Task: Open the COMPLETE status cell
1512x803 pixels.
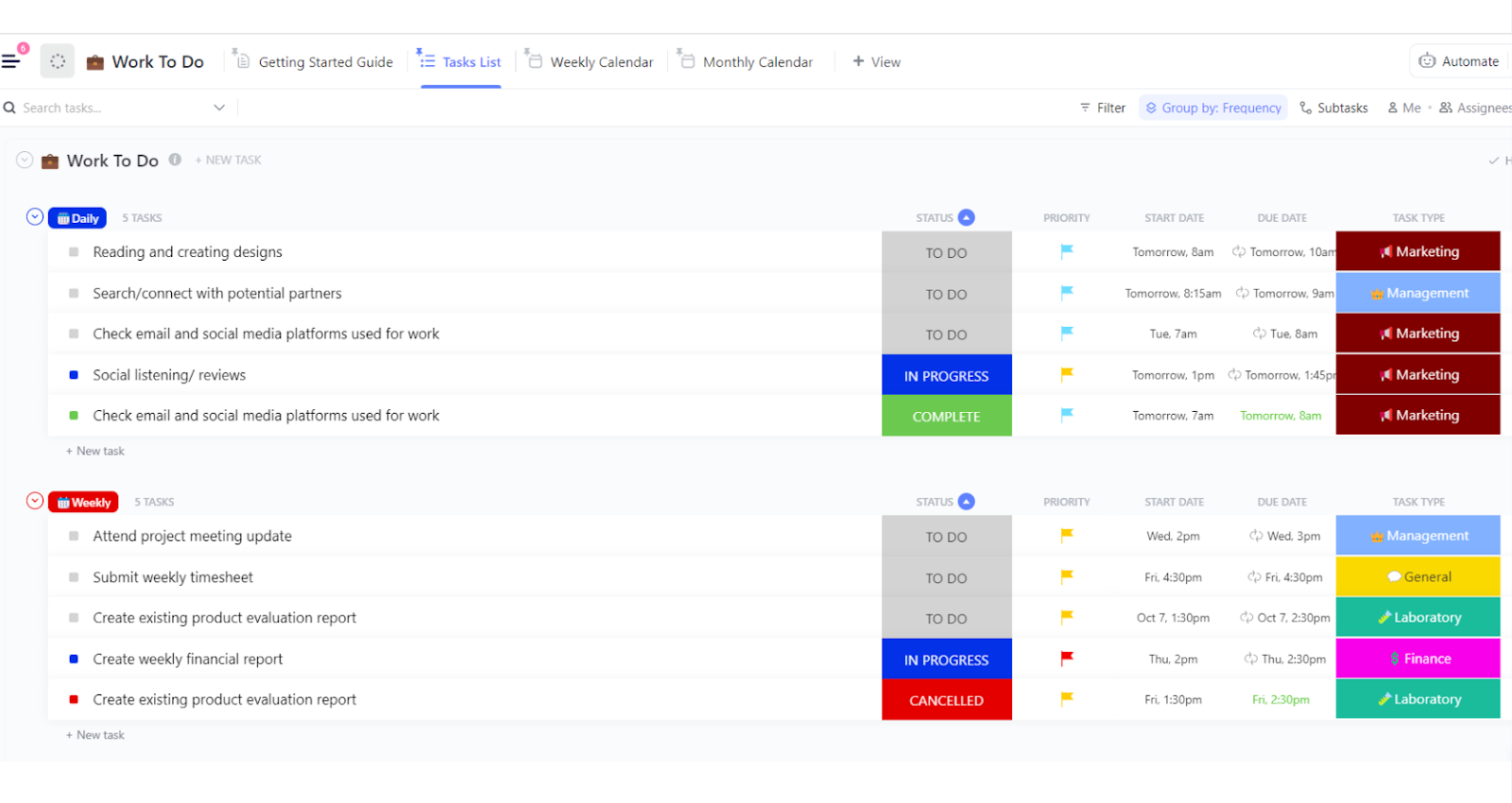Action: pos(946,417)
